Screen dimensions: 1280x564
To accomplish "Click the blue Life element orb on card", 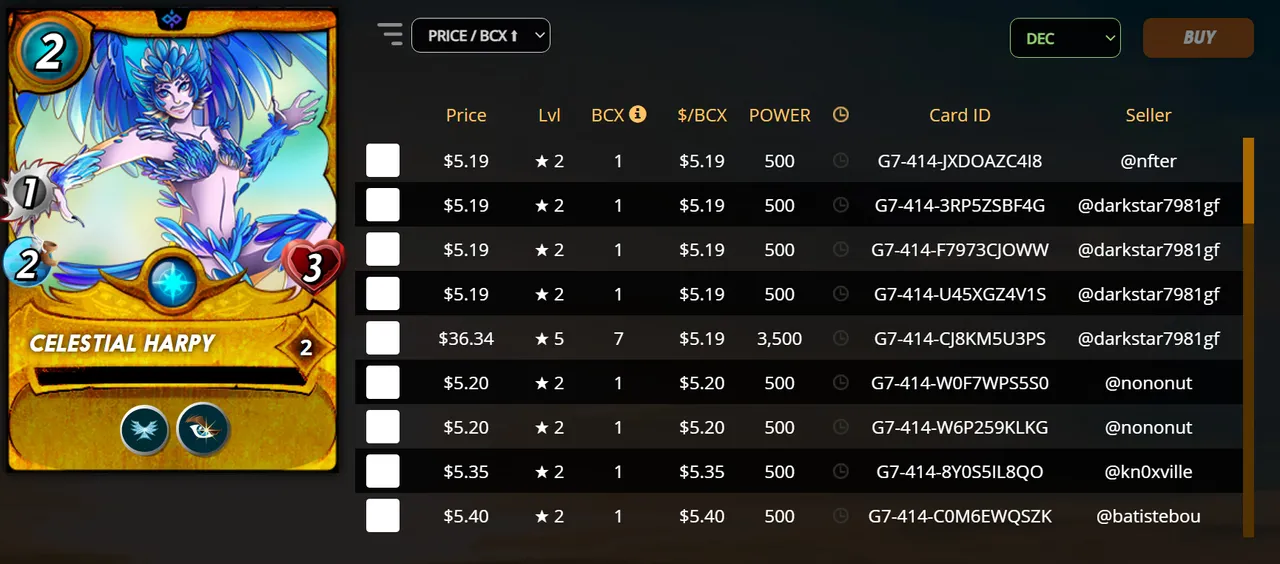I will pos(173,283).
